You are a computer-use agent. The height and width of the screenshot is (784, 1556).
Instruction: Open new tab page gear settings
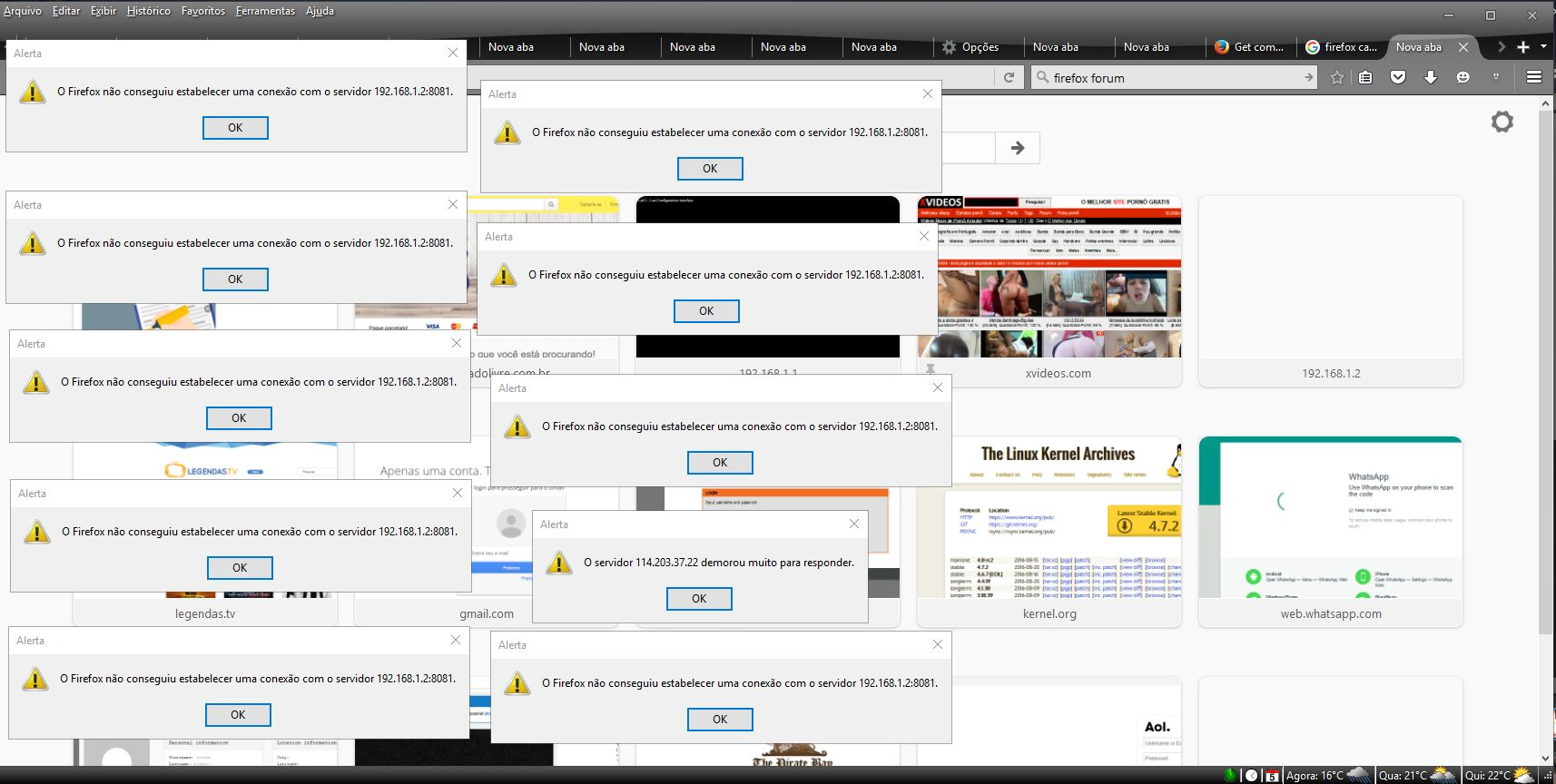[1502, 122]
